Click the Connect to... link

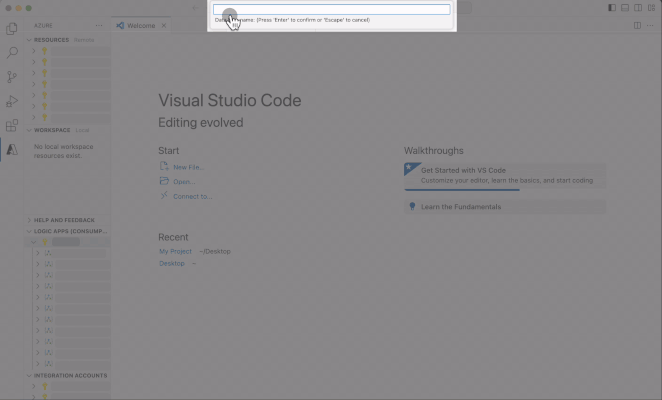click(x=193, y=196)
